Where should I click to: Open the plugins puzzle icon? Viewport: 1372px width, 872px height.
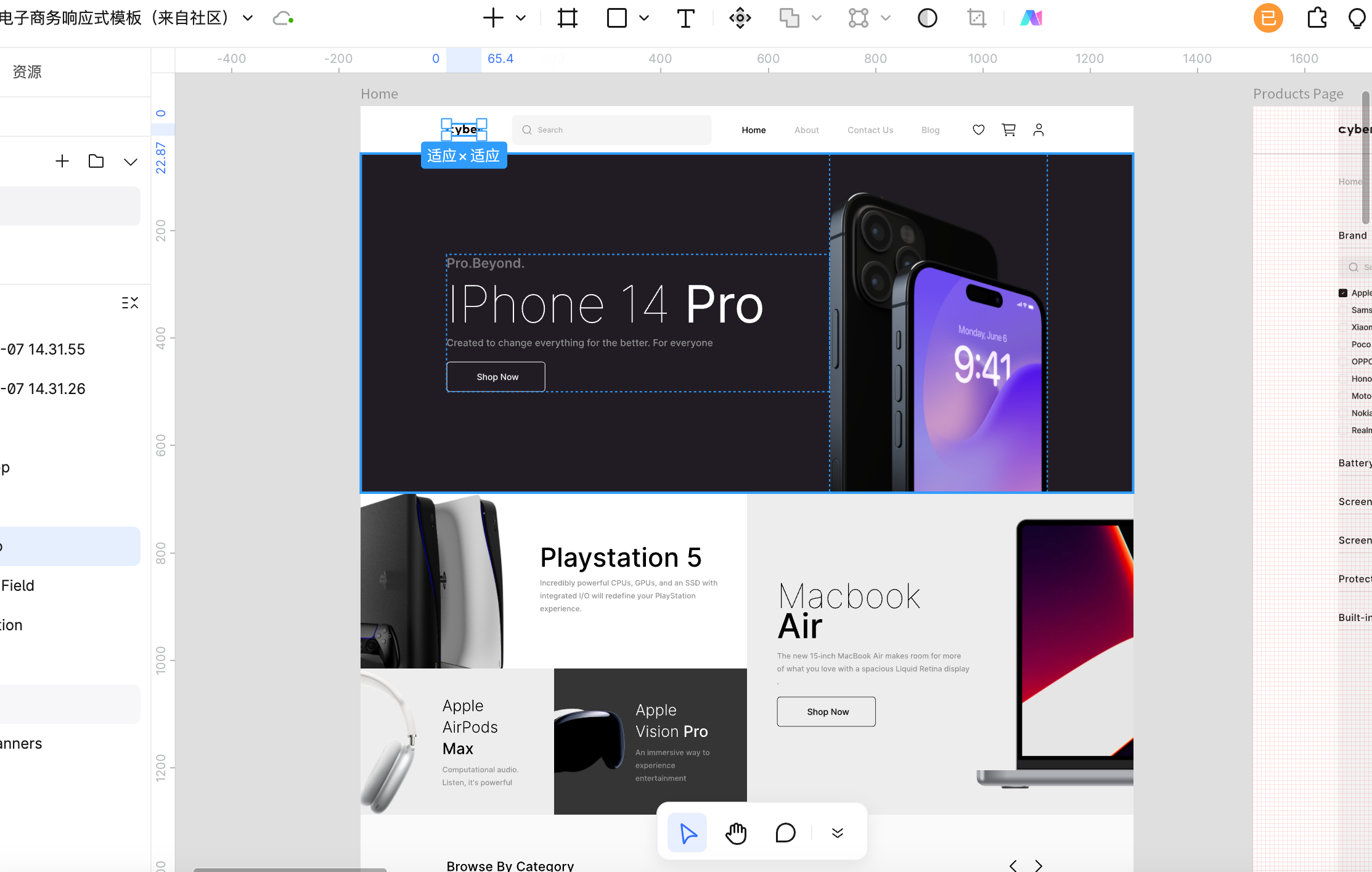[x=1317, y=18]
